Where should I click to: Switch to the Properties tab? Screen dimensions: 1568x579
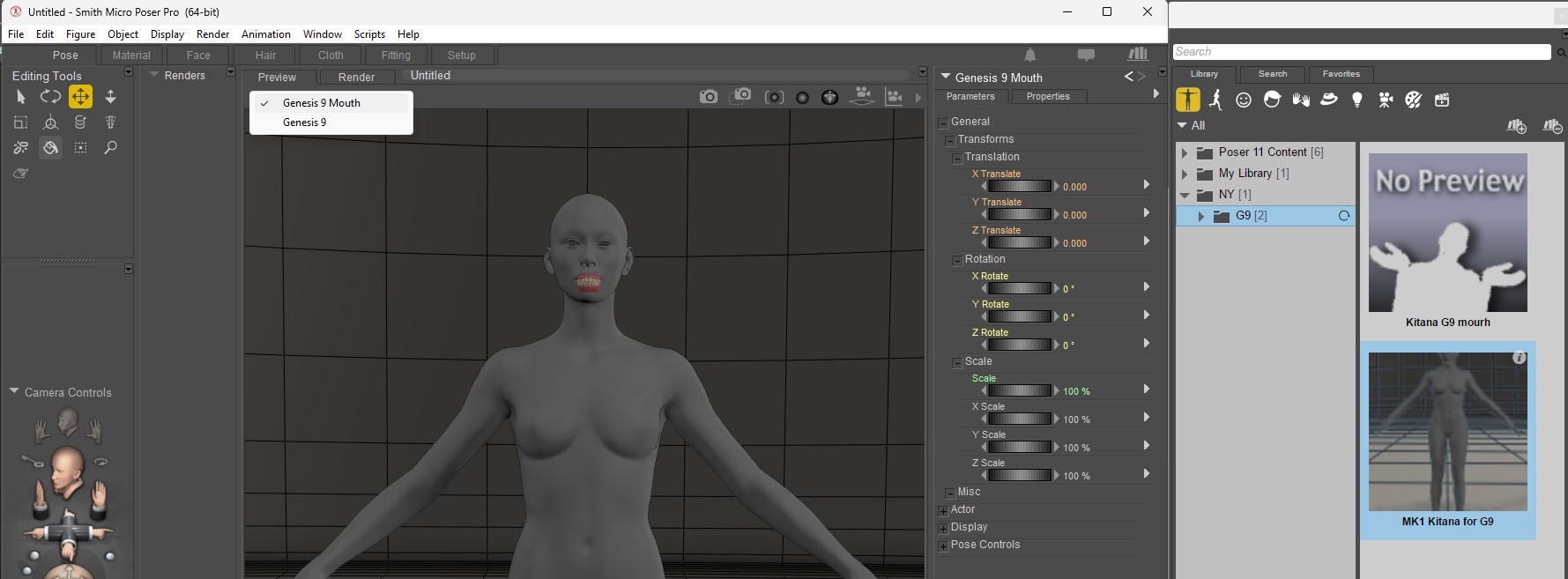pyautogui.click(x=1048, y=97)
